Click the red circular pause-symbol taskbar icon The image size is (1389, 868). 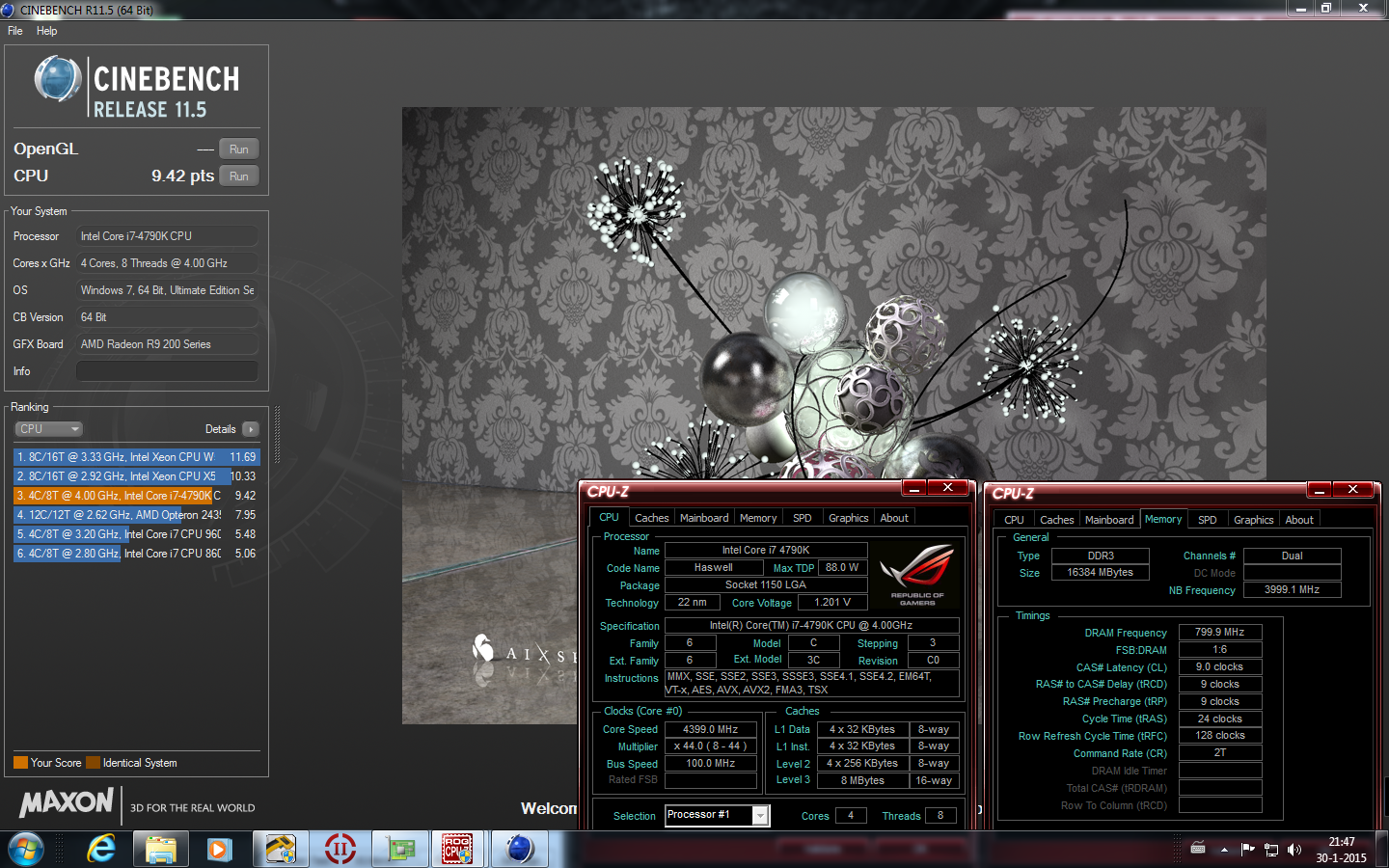[340, 849]
